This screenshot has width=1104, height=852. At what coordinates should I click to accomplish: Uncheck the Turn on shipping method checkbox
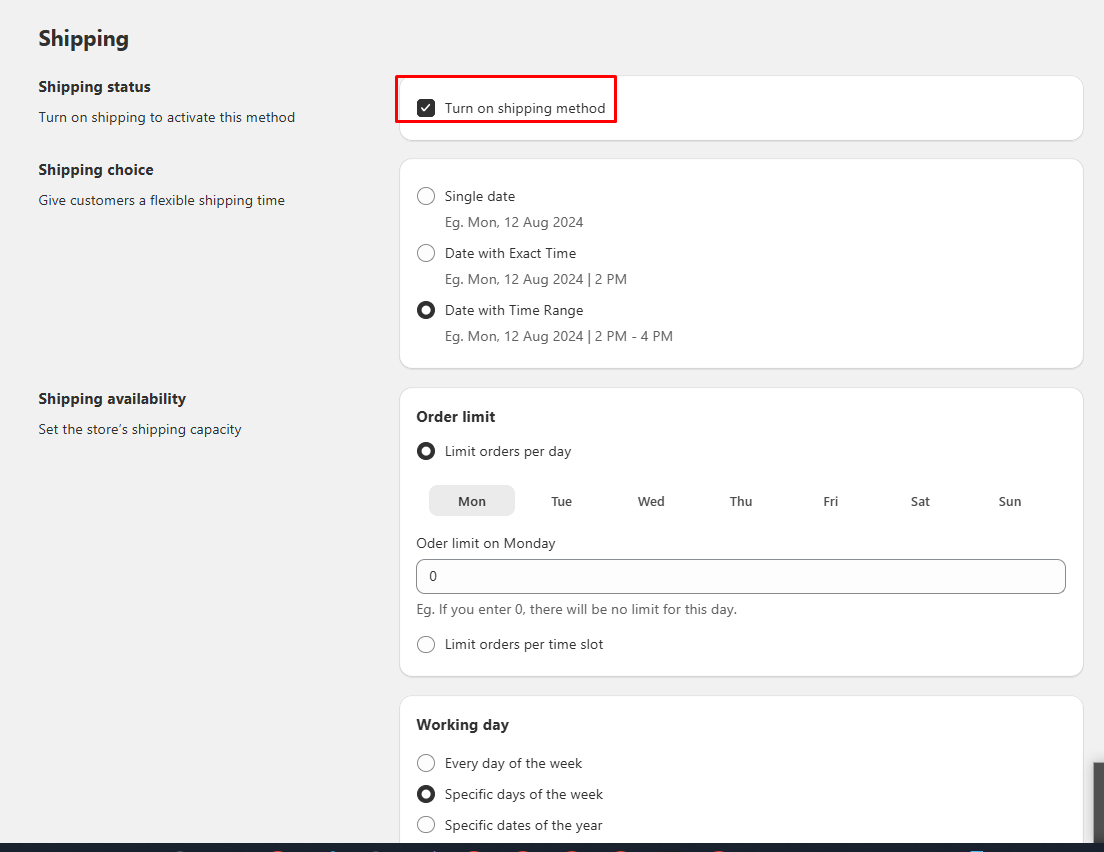(x=426, y=108)
